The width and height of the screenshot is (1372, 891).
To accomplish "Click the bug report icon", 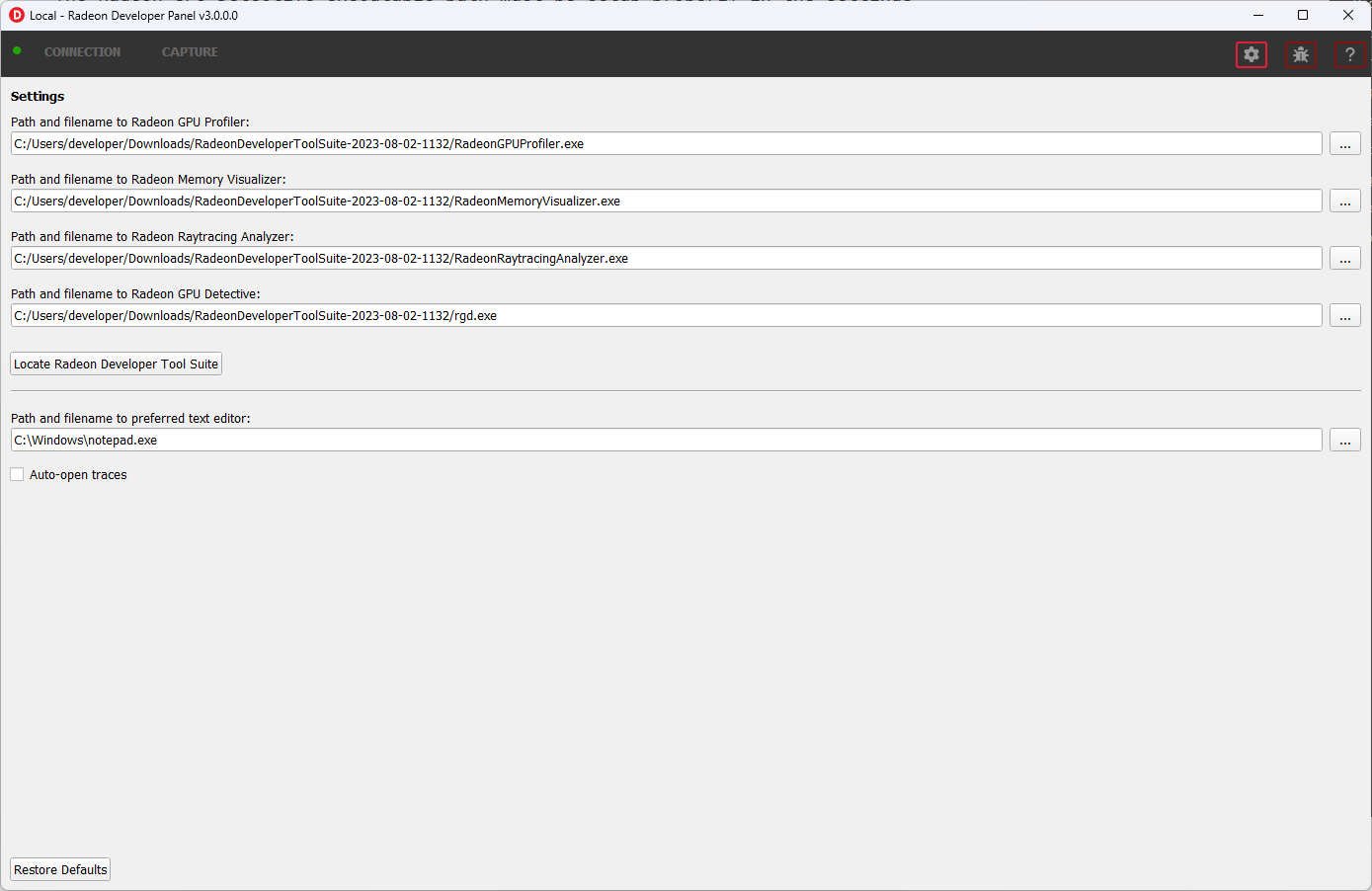I will point(1300,54).
